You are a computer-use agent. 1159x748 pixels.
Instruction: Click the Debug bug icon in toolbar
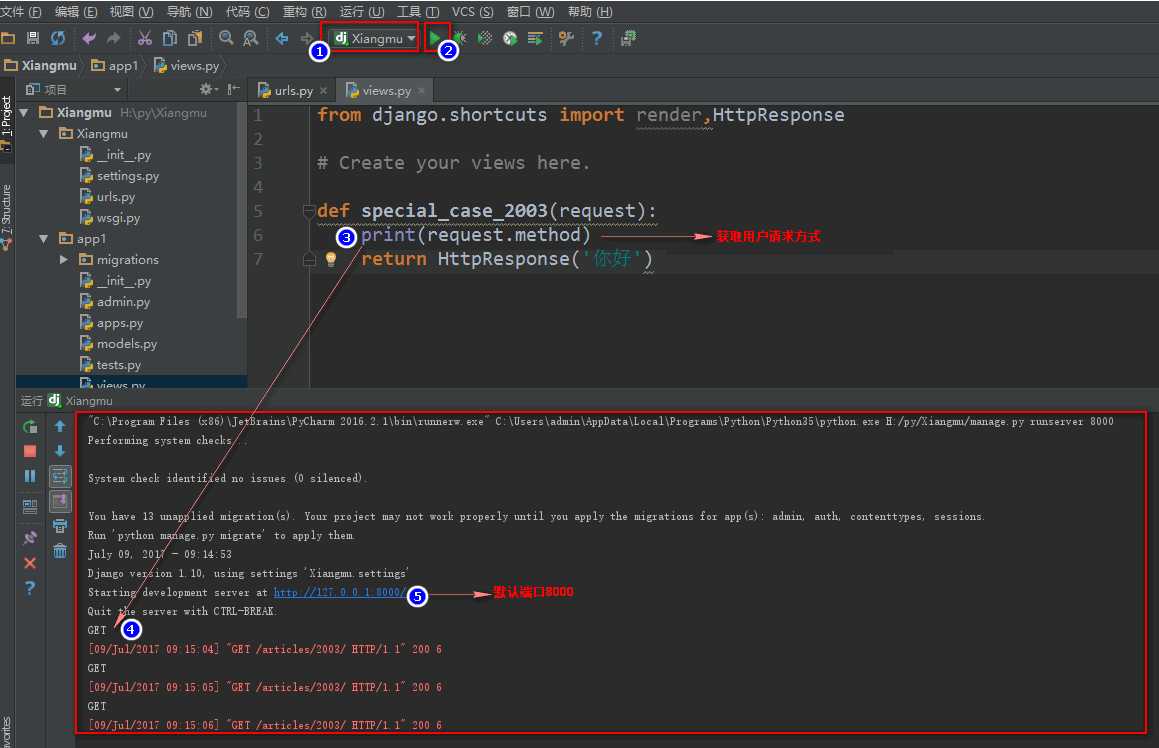click(x=460, y=38)
